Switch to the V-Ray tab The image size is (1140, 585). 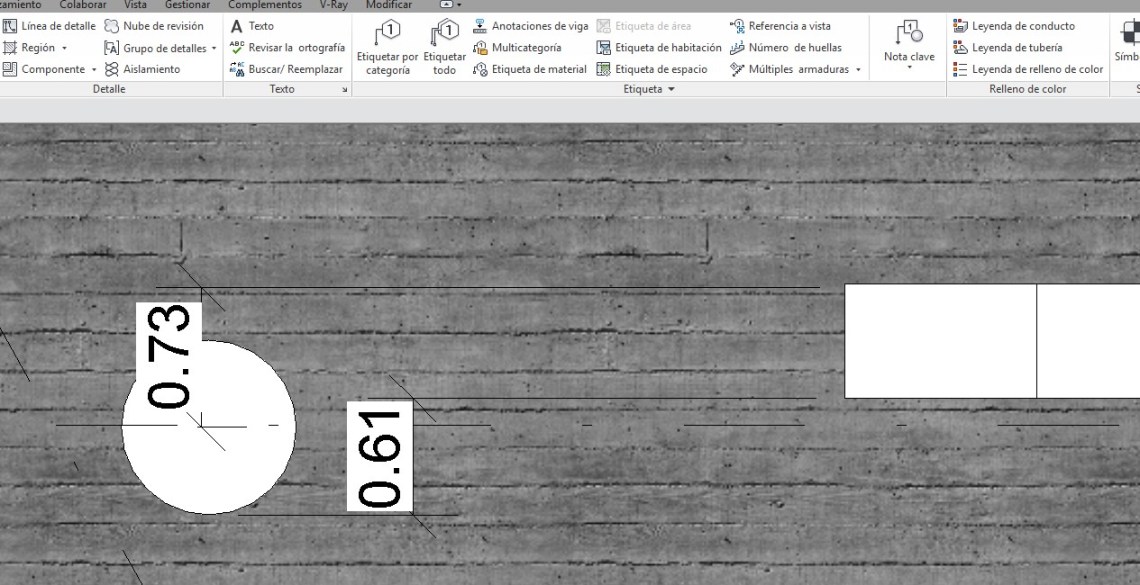pyautogui.click(x=333, y=5)
